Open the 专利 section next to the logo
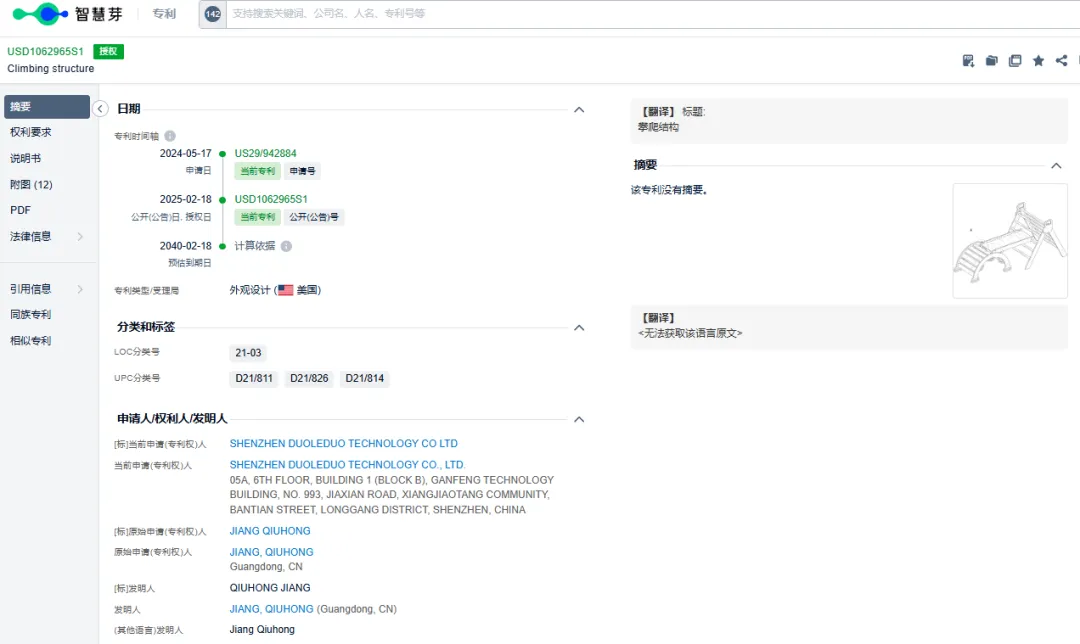The height and width of the screenshot is (644, 1080). pyautogui.click(x=164, y=14)
